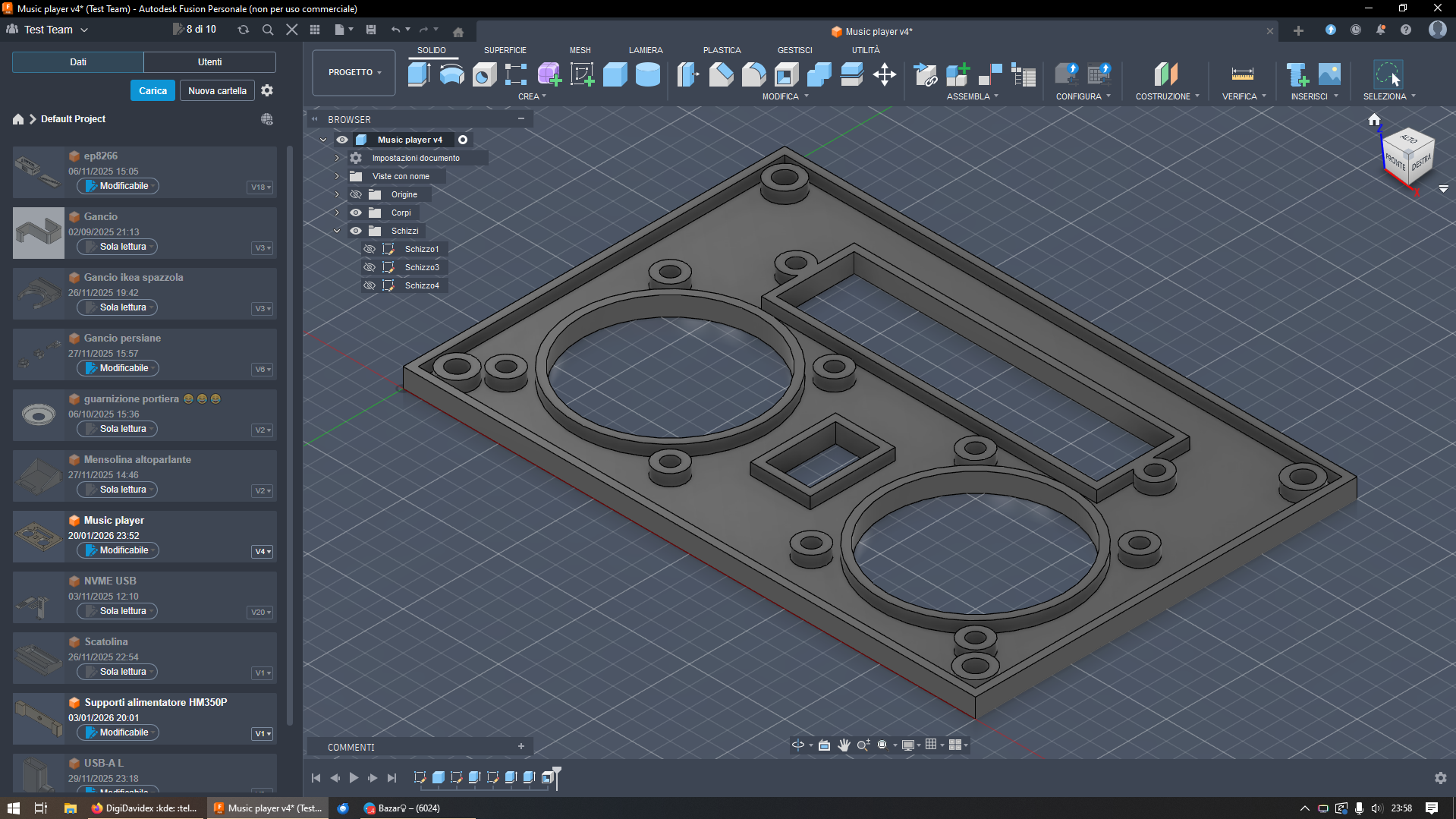Collapse the Schizzi folder in browser
This screenshot has height=819, width=1456.
(337, 231)
